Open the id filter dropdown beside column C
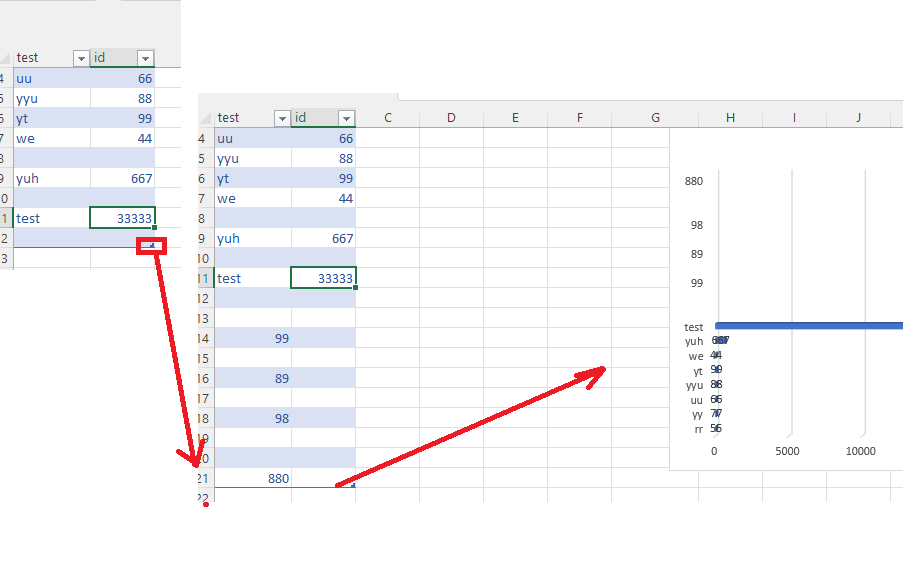The height and width of the screenshot is (569, 903). [346, 118]
